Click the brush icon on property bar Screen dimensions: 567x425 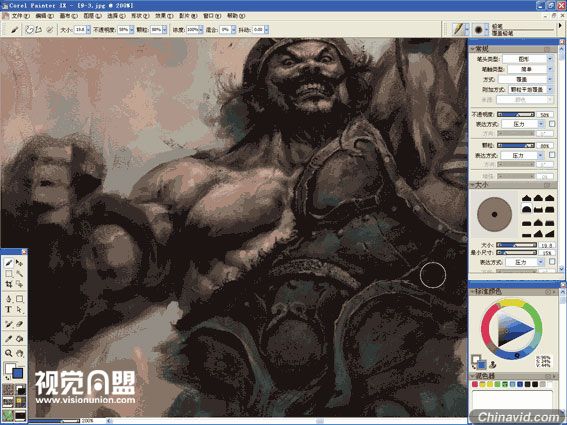[14, 30]
